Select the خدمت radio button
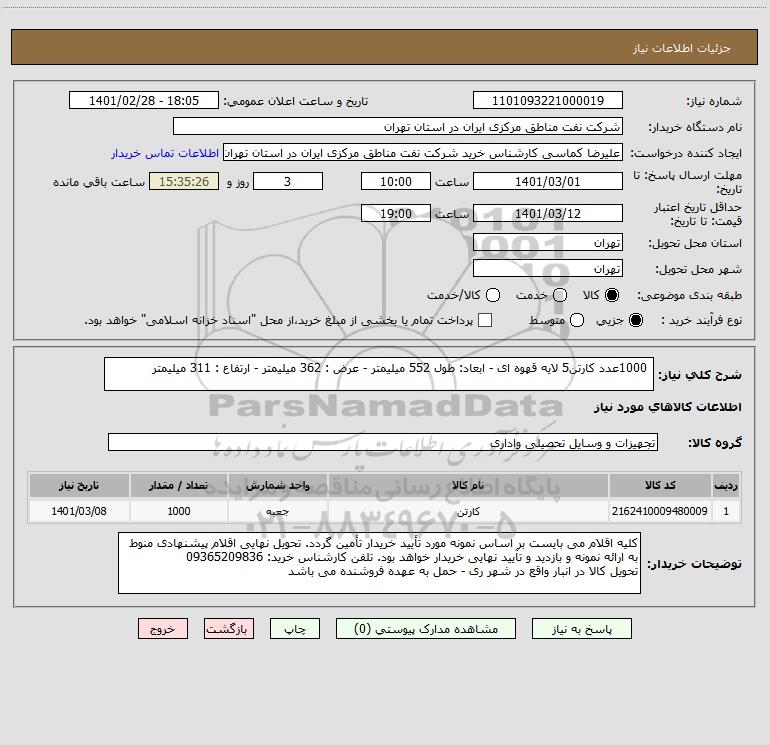Viewport: 770px width, 745px height. 560,295
